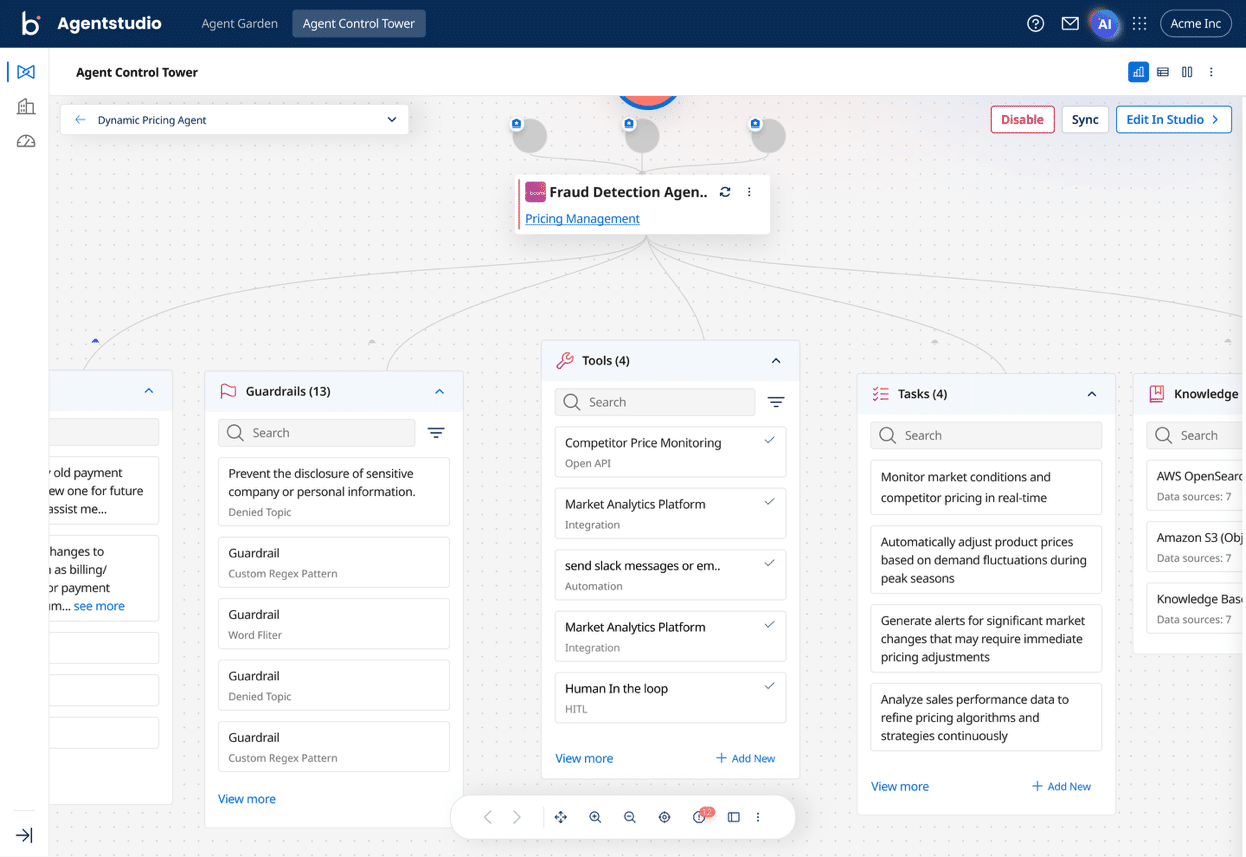Select the flow map icon in left sidebar
1246x857 pixels.
coord(26,72)
